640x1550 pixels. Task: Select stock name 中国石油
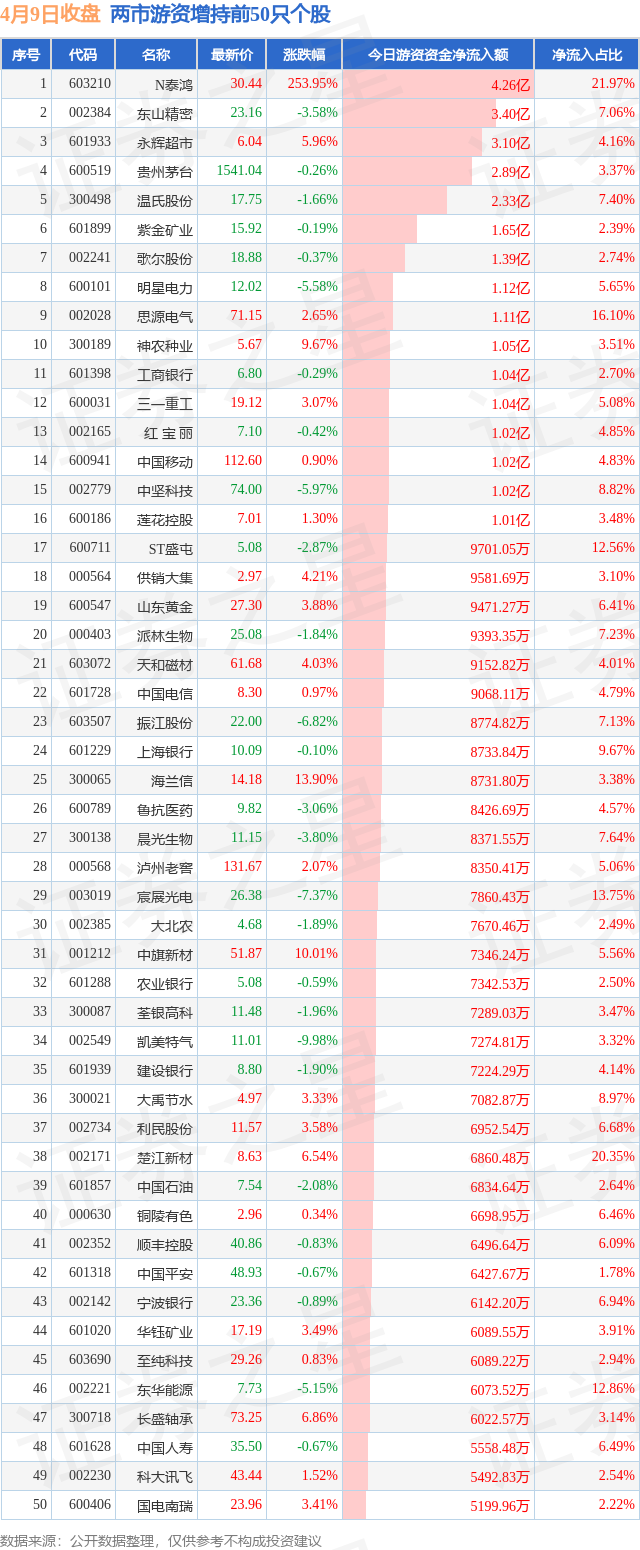pos(165,1186)
